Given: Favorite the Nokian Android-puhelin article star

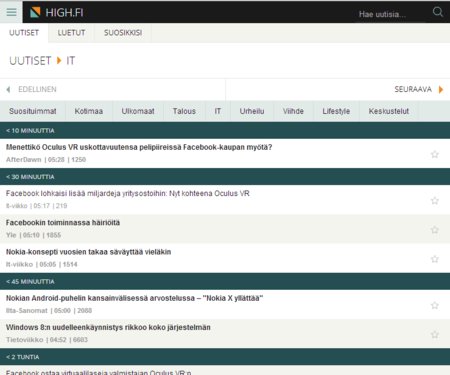Looking at the screenshot, I should [435, 305].
